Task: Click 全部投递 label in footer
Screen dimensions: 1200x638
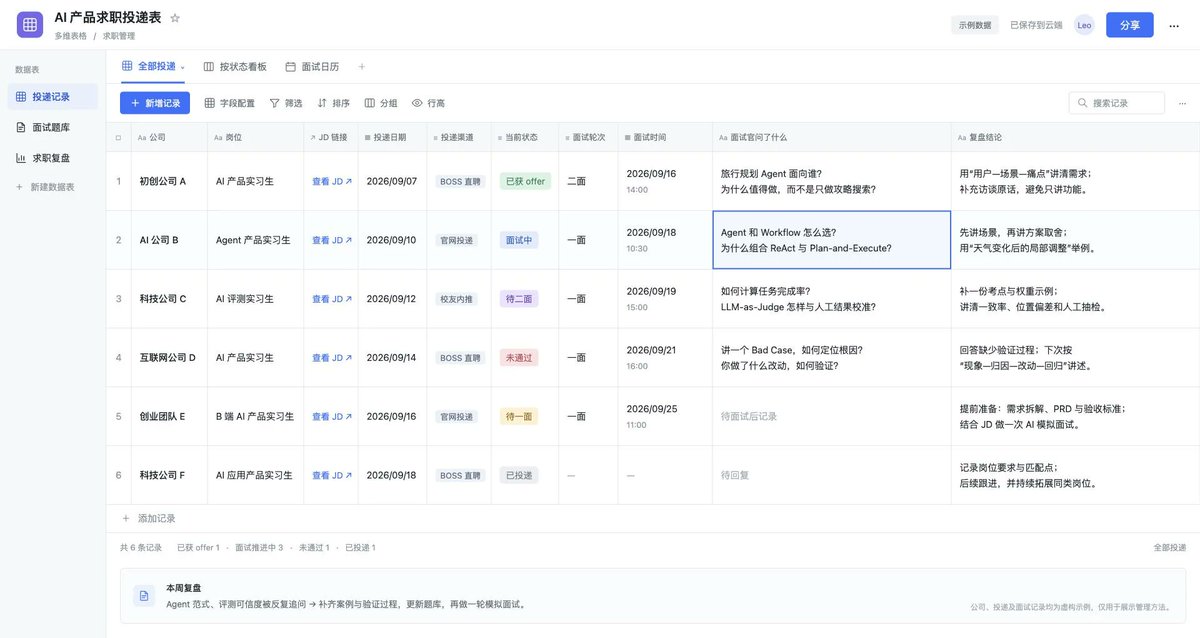Action: click(x=1169, y=548)
